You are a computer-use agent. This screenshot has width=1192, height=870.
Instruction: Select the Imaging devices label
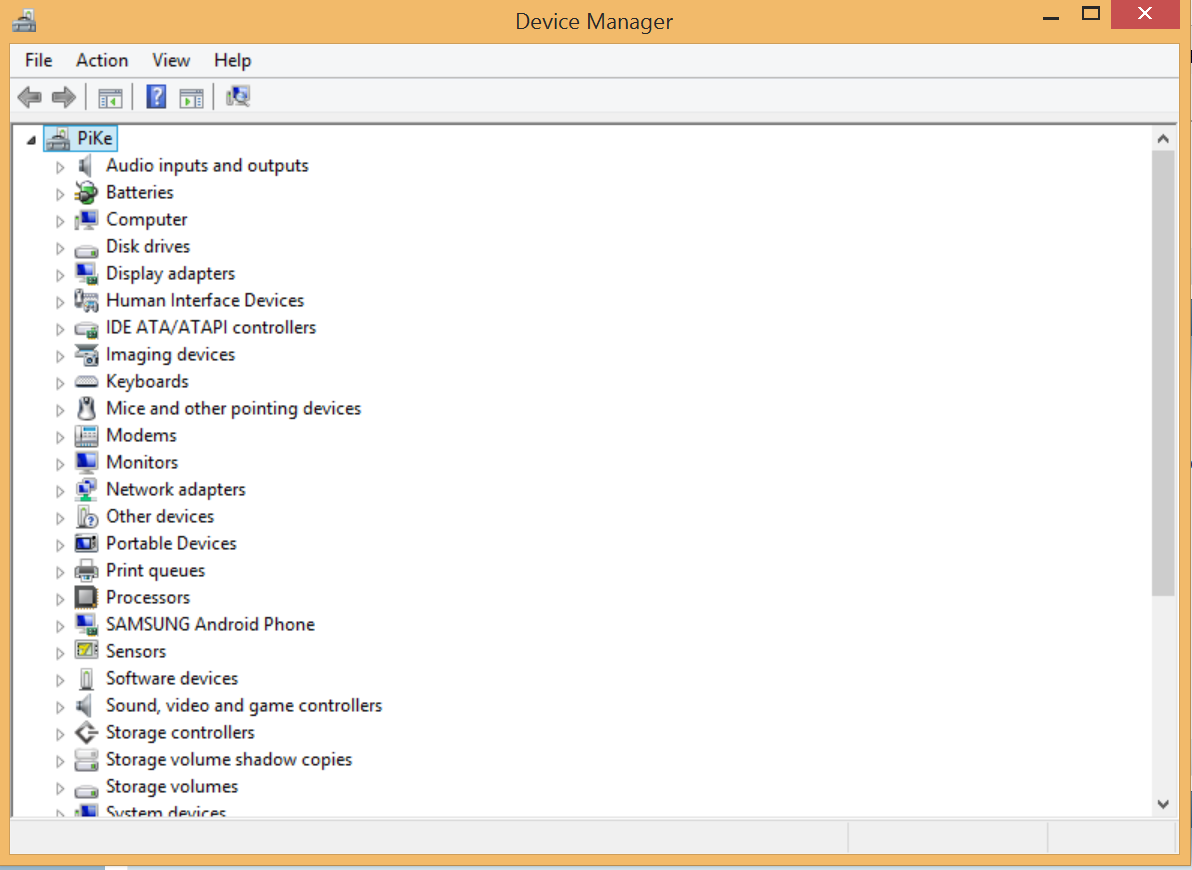coord(170,354)
